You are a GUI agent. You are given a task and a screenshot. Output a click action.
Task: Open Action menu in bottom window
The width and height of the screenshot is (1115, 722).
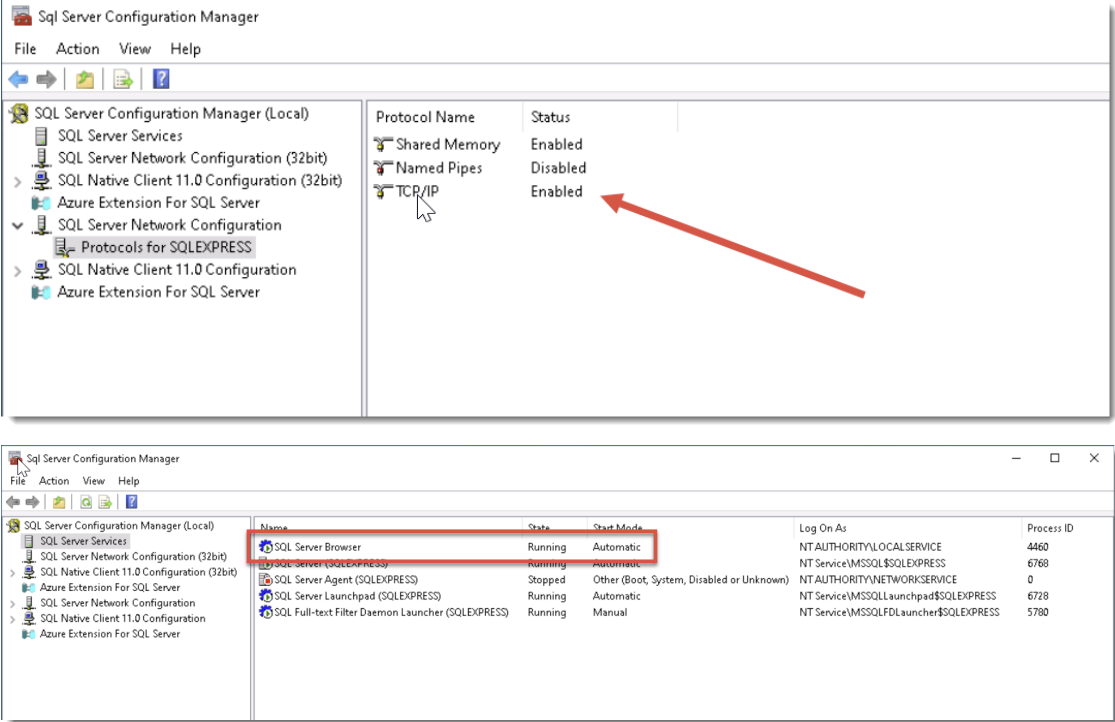pos(54,481)
